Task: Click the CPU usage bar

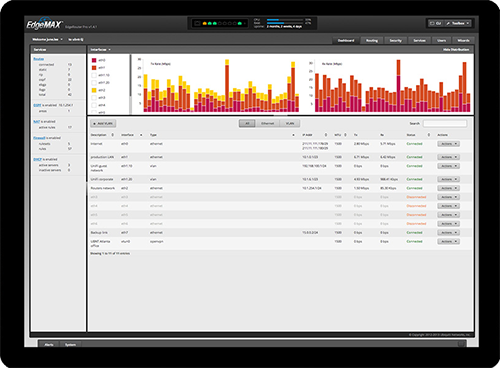Action: pos(285,20)
